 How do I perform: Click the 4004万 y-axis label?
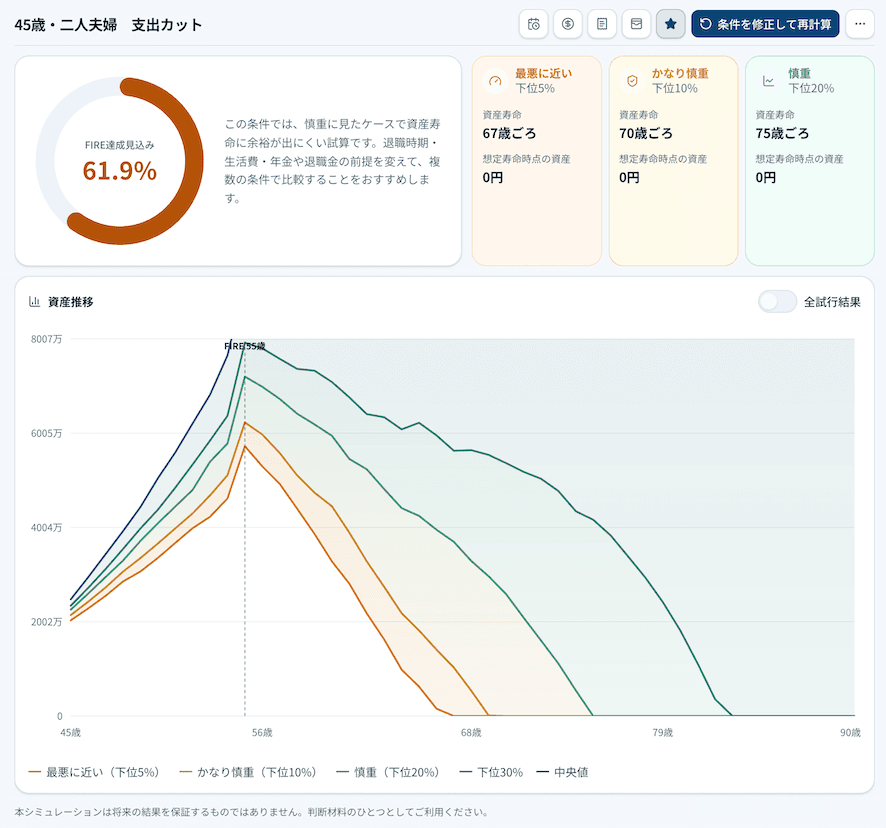[46, 527]
